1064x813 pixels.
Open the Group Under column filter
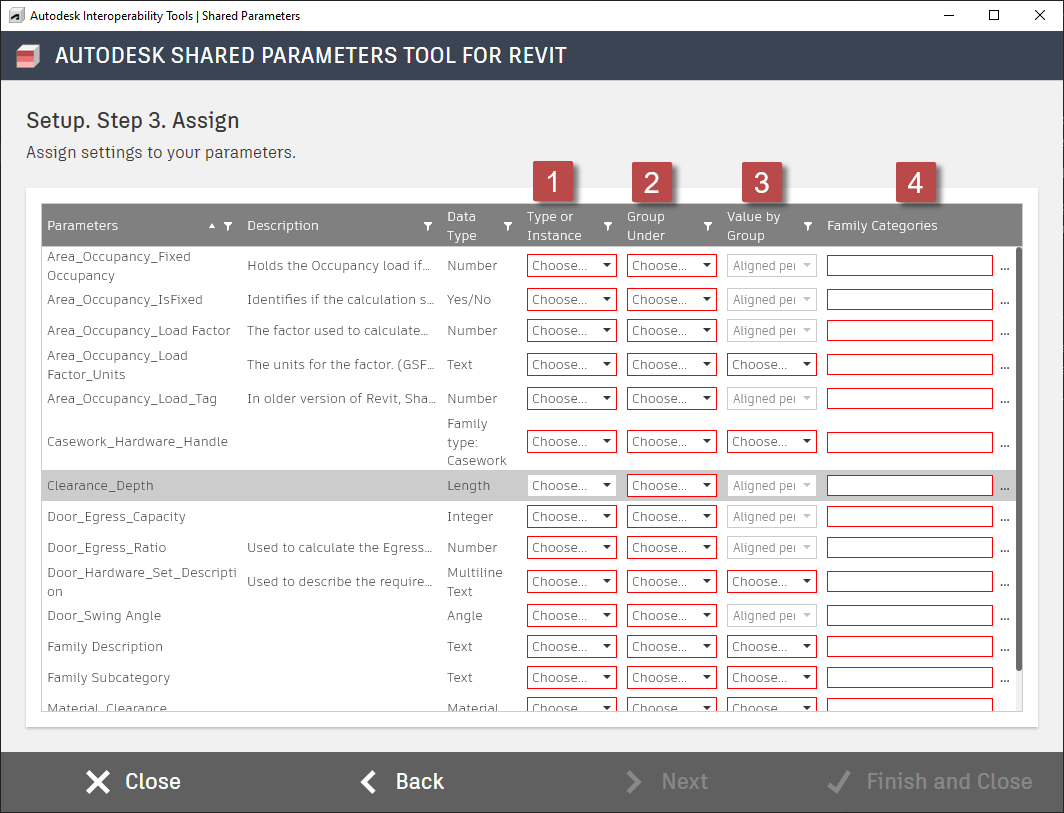click(x=708, y=226)
